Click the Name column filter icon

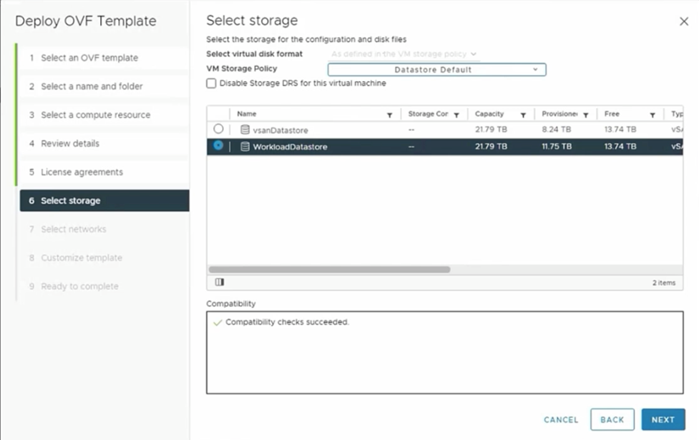click(389, 115)
